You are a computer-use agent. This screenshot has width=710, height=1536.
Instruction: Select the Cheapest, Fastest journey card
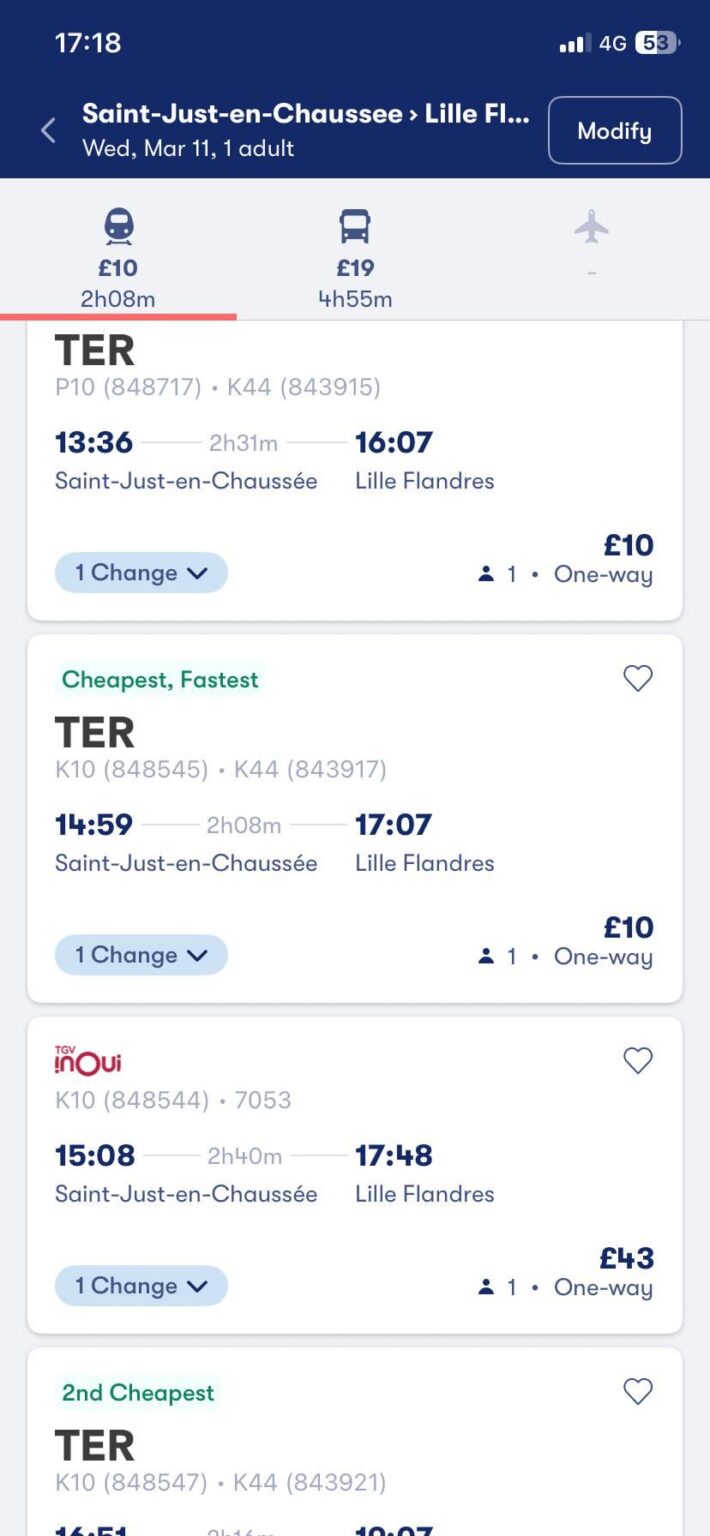355,820
